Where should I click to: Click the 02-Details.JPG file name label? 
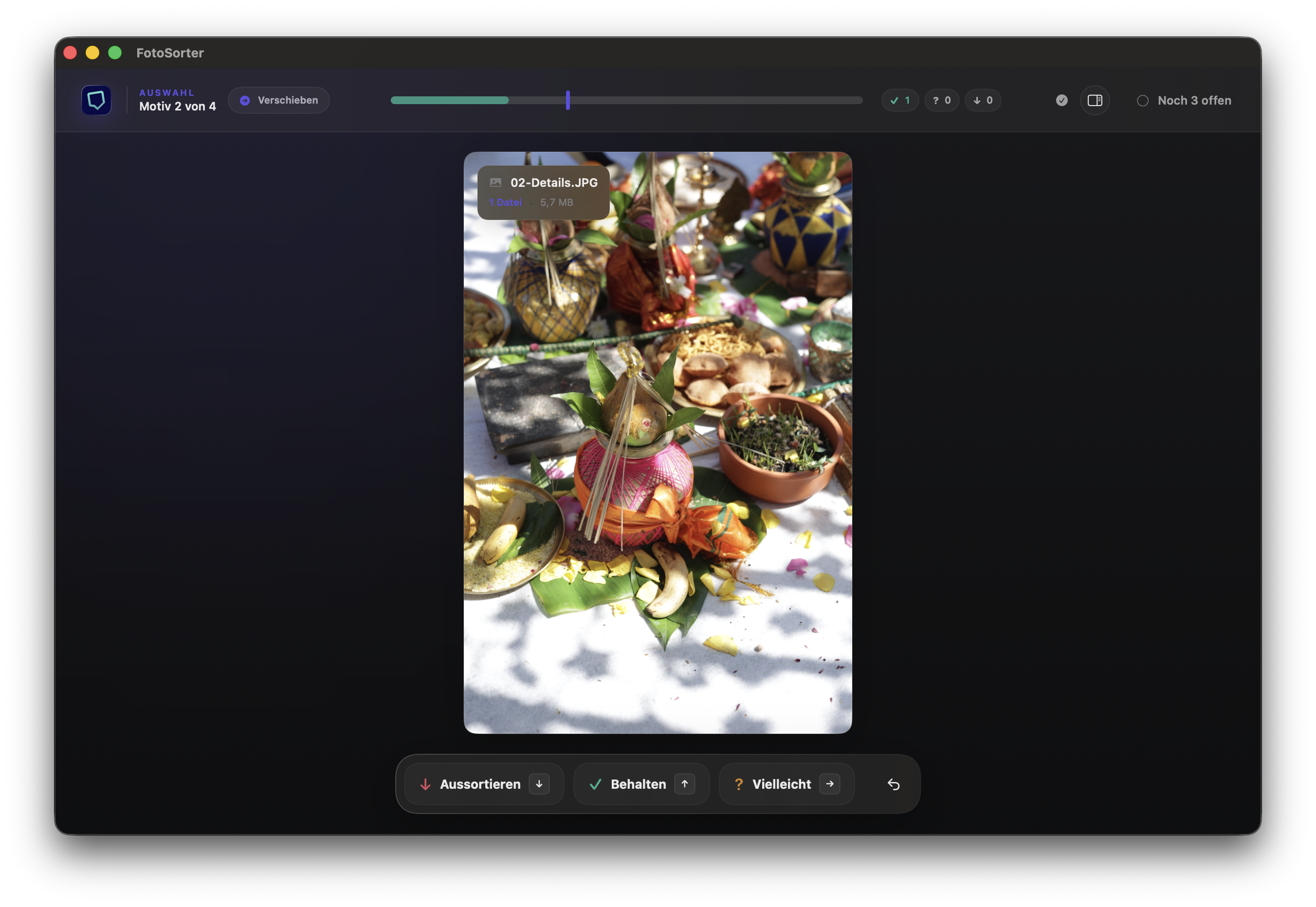tap(554, 182)
